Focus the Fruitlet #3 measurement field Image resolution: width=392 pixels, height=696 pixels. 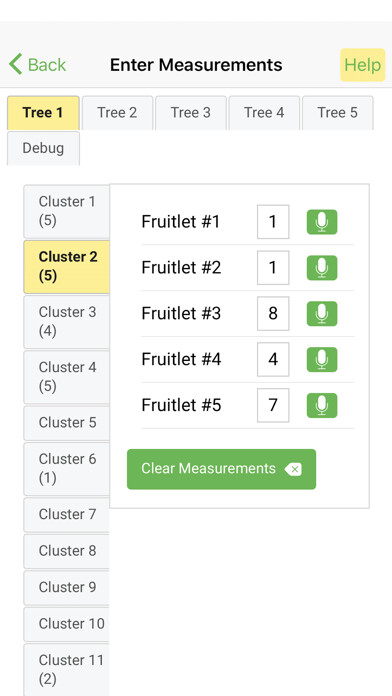coord(273,313)
